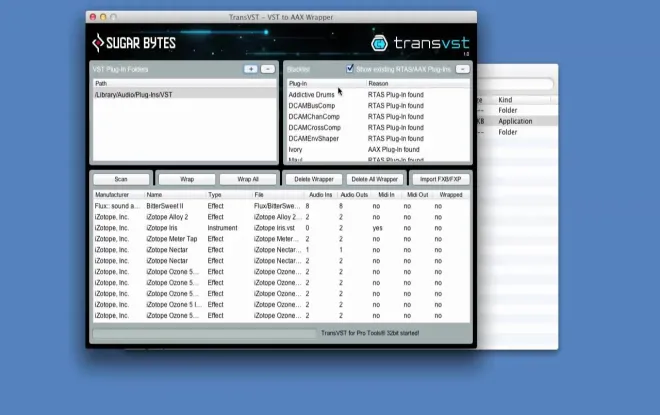
Task: Click the Audio Outs column header
Action: tap(354, 195)
